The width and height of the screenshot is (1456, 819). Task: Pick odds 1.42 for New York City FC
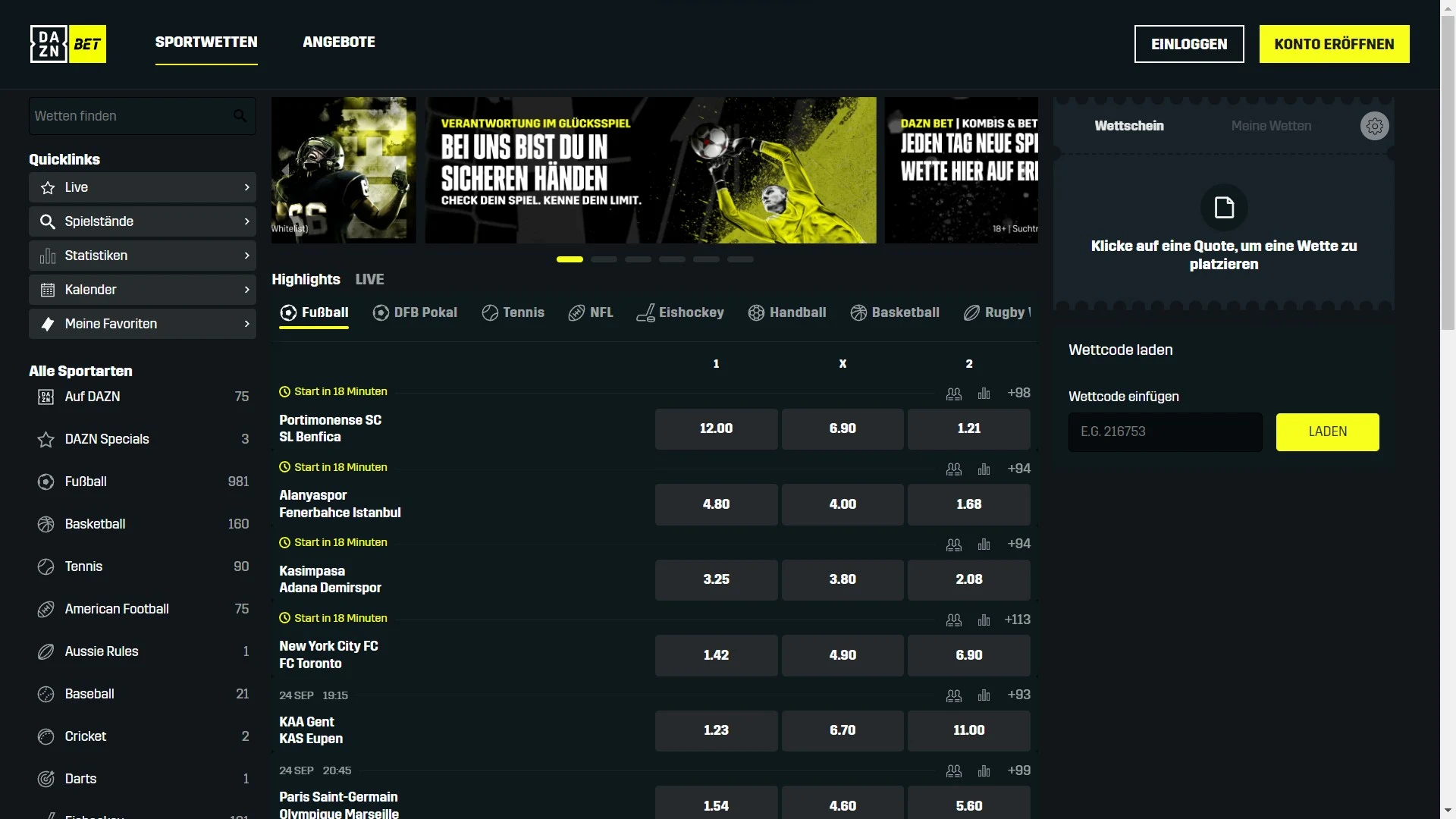click(716, 655)
